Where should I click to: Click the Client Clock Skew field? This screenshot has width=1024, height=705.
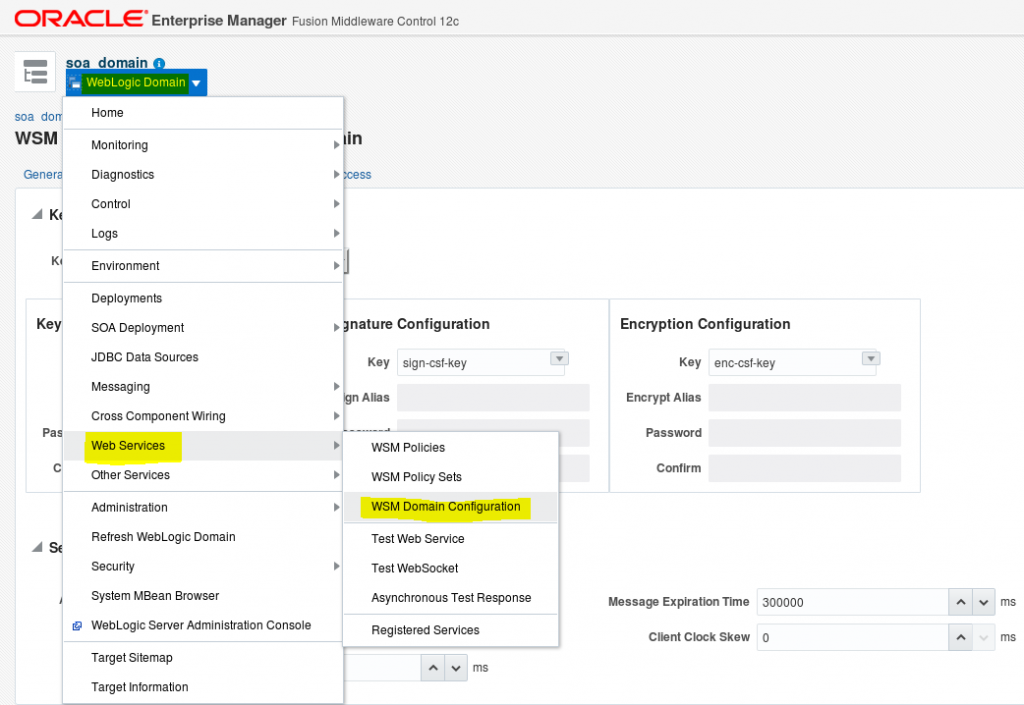852,637
